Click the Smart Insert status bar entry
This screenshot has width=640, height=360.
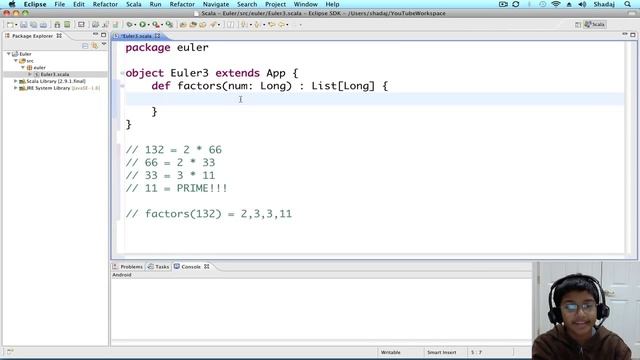tap(442, 352)
